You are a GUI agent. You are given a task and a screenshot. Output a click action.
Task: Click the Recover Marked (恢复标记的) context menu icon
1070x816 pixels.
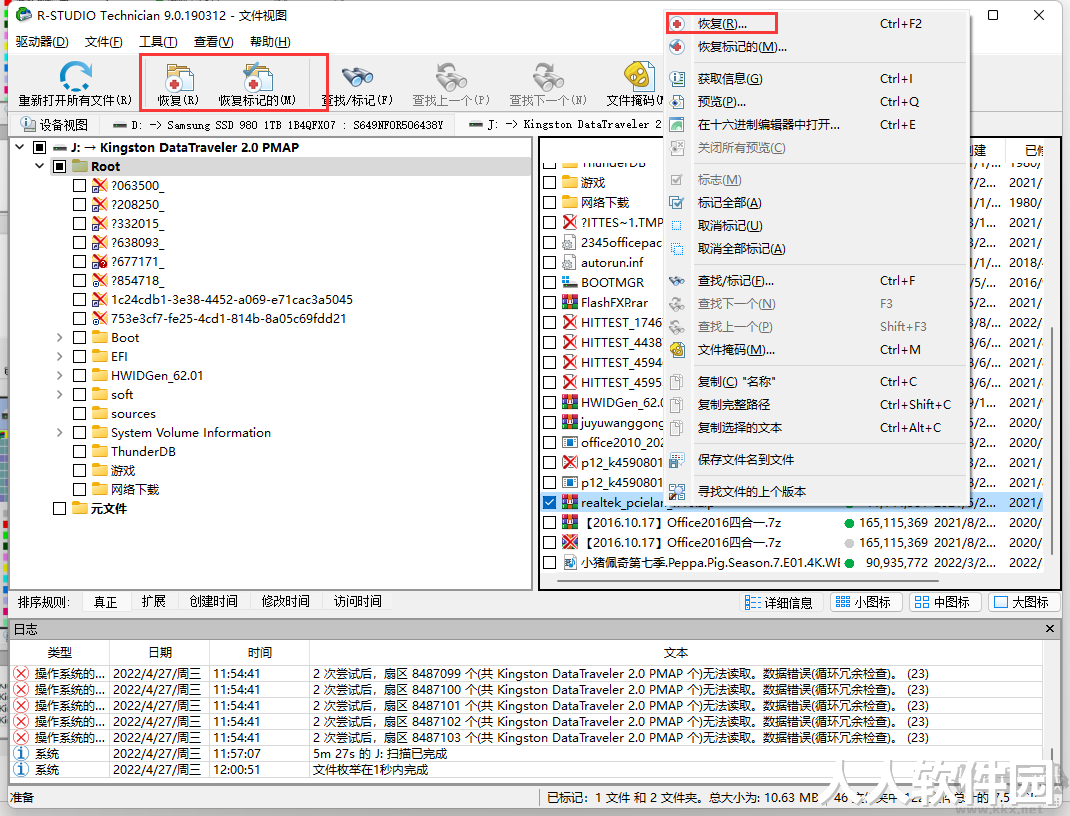point(677,47)
